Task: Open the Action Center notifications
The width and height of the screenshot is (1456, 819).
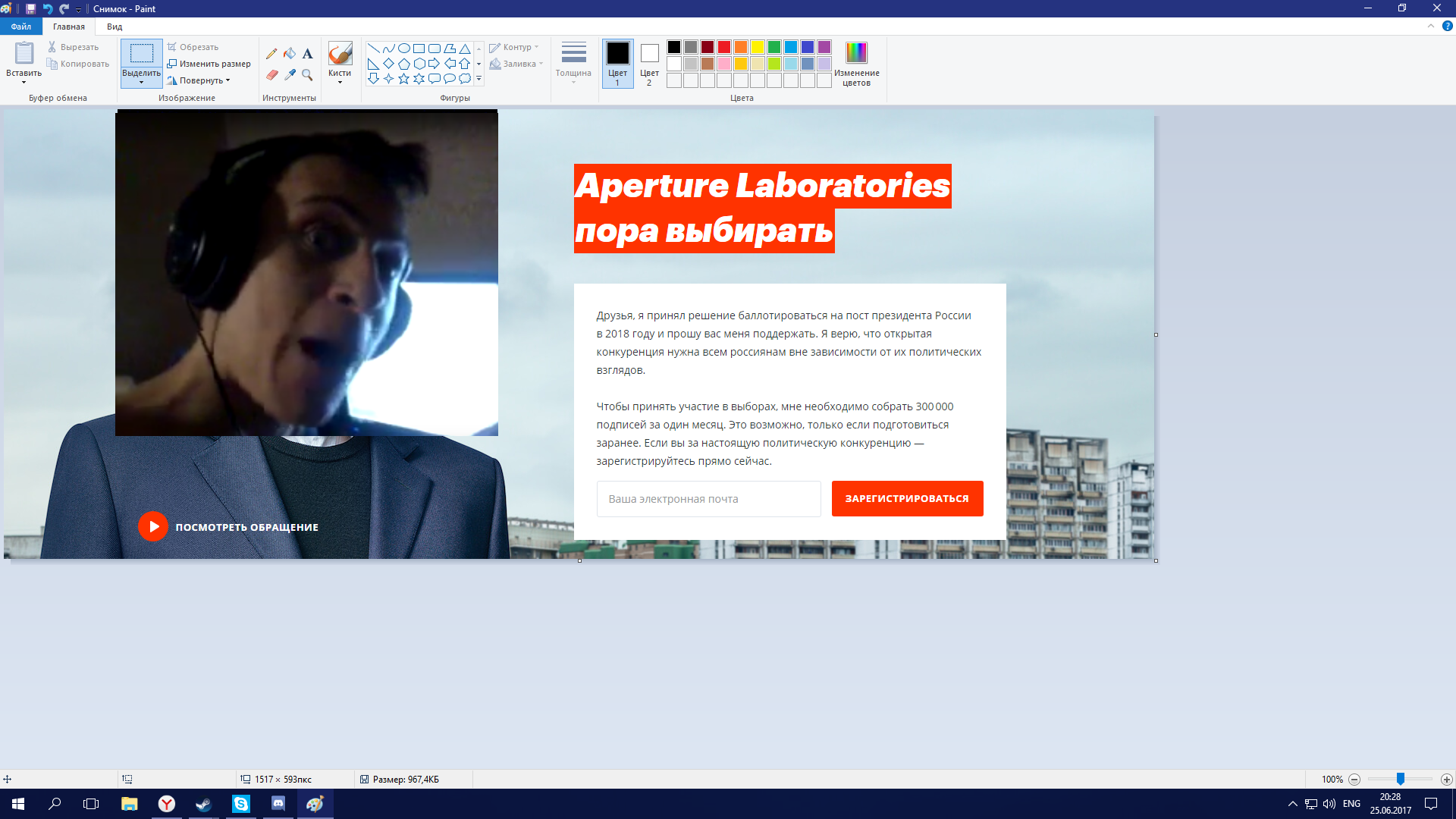Action: (x=1431, y=804)
